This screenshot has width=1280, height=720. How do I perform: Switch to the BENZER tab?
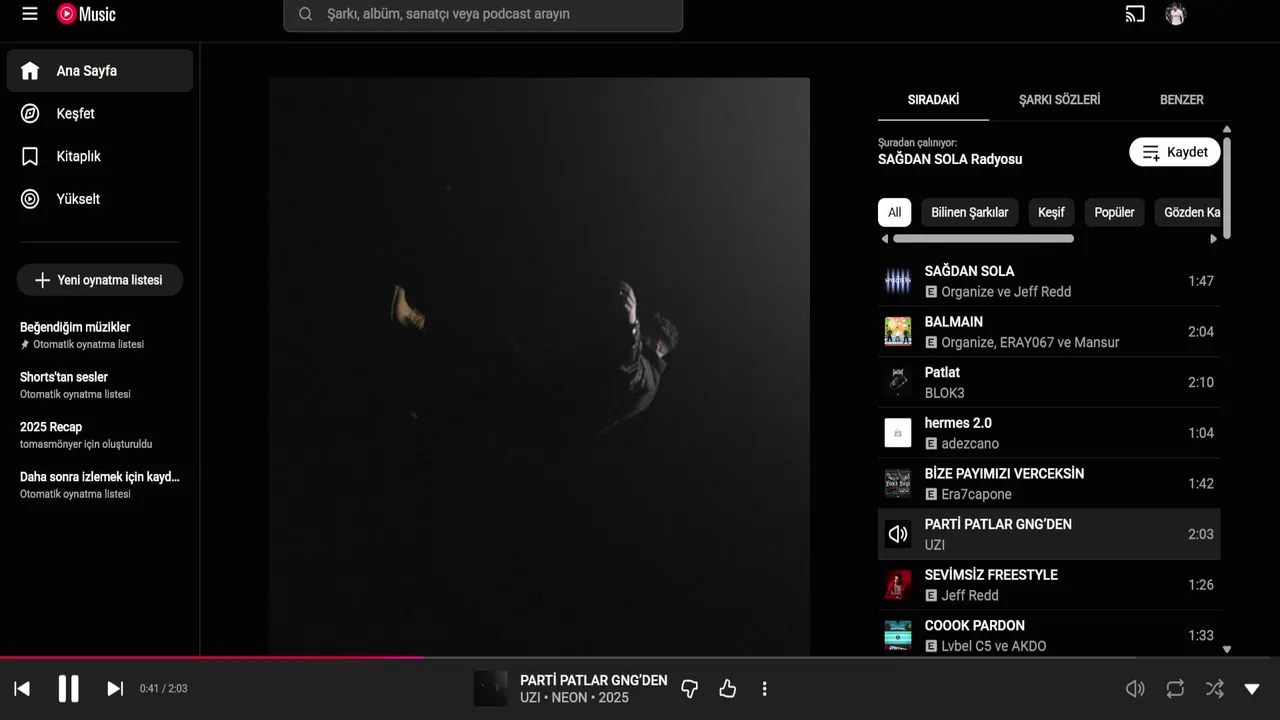1181,100
